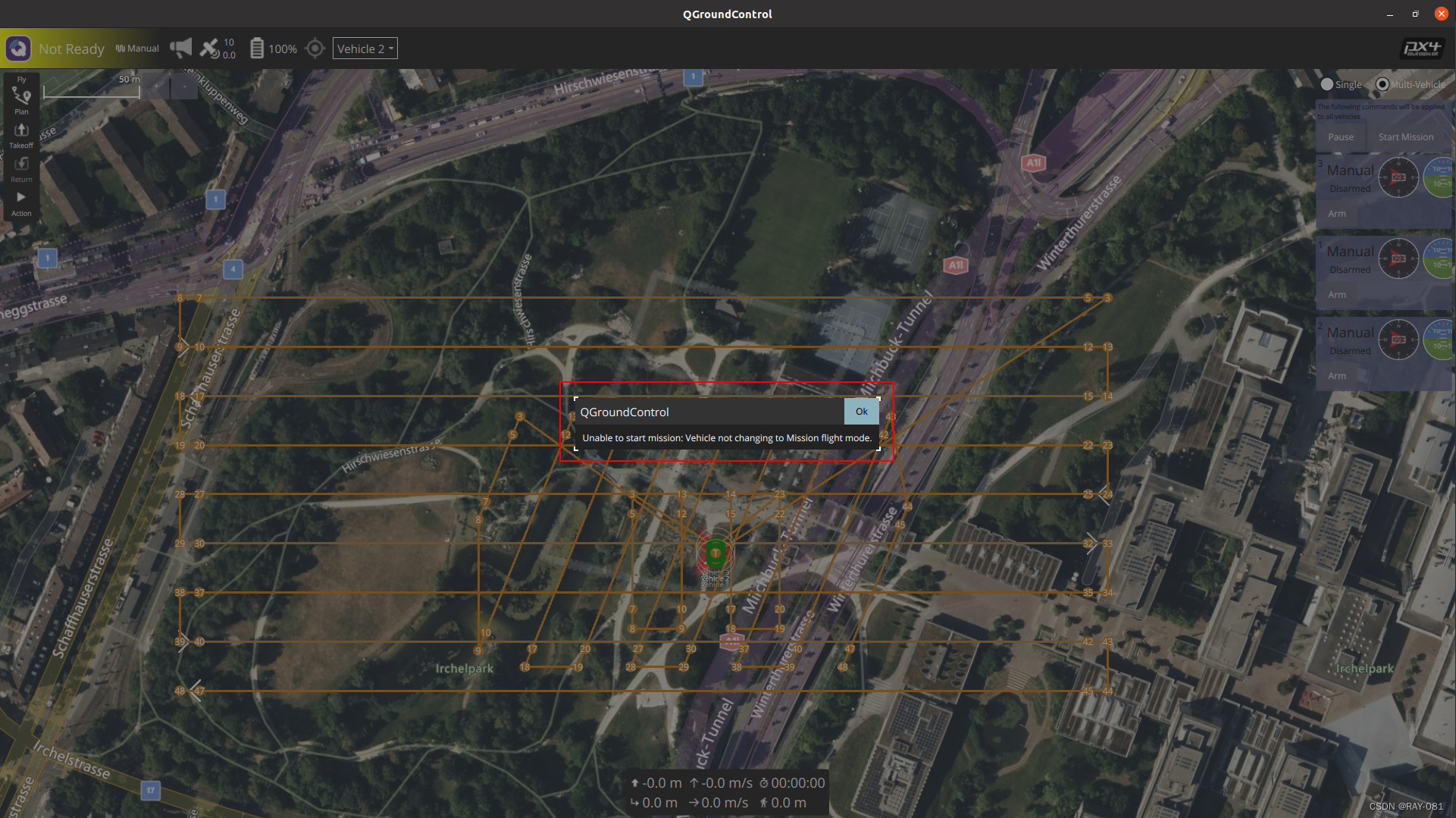Click the Manual flight mode indicator
1456x818 pixels.
pyautogui.click(x=137, y=49)
